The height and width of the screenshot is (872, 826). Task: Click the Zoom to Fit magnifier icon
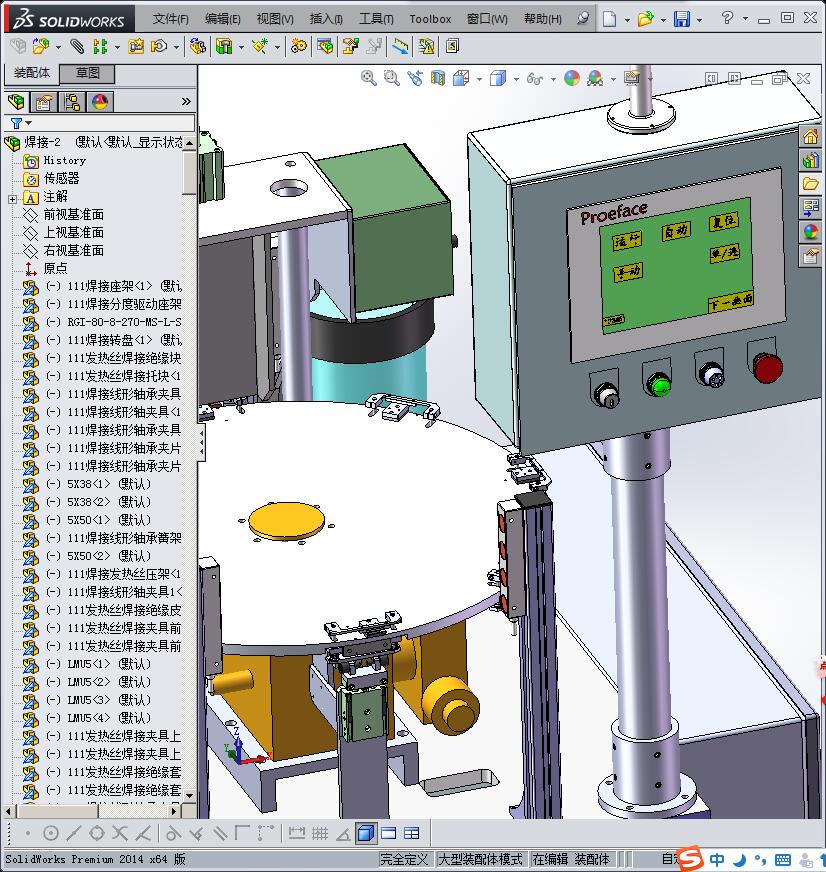click(x=369, y=78)
